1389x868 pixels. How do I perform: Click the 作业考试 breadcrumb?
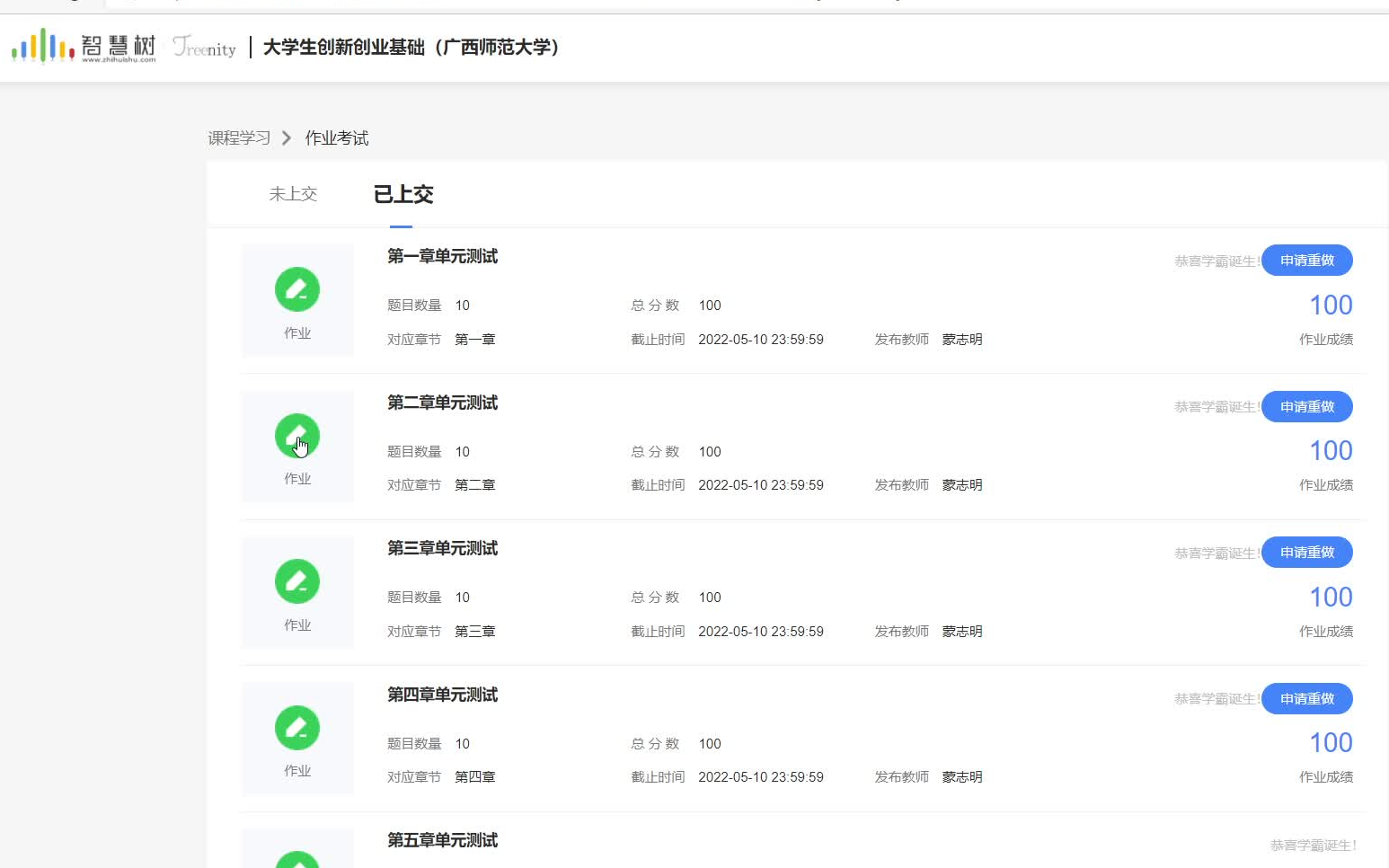tap(337, 137)
